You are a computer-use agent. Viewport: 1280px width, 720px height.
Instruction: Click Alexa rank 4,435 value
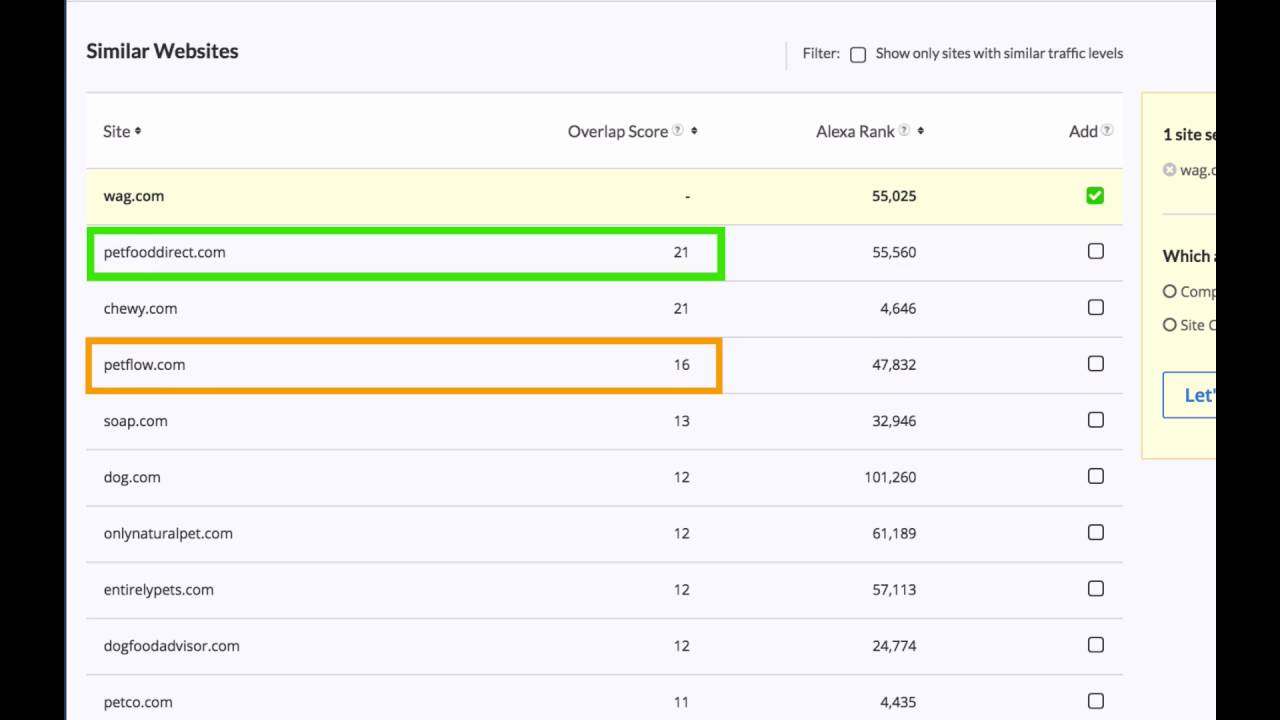(898, 702)
